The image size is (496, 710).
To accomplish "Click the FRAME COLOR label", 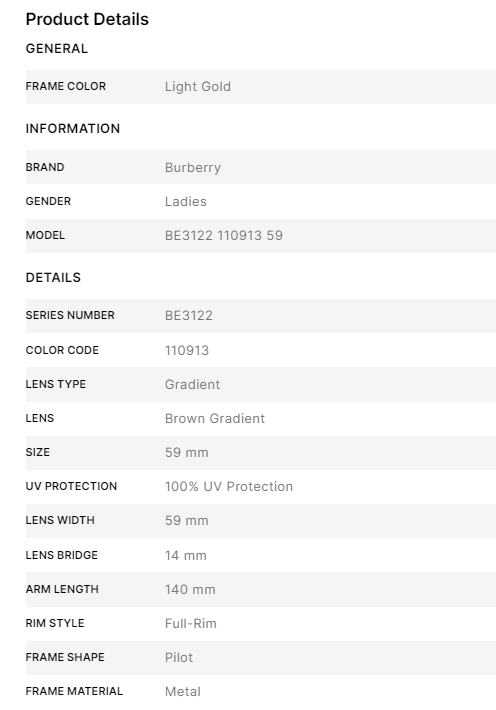I will pyautogui.click(x=66, y=86).
